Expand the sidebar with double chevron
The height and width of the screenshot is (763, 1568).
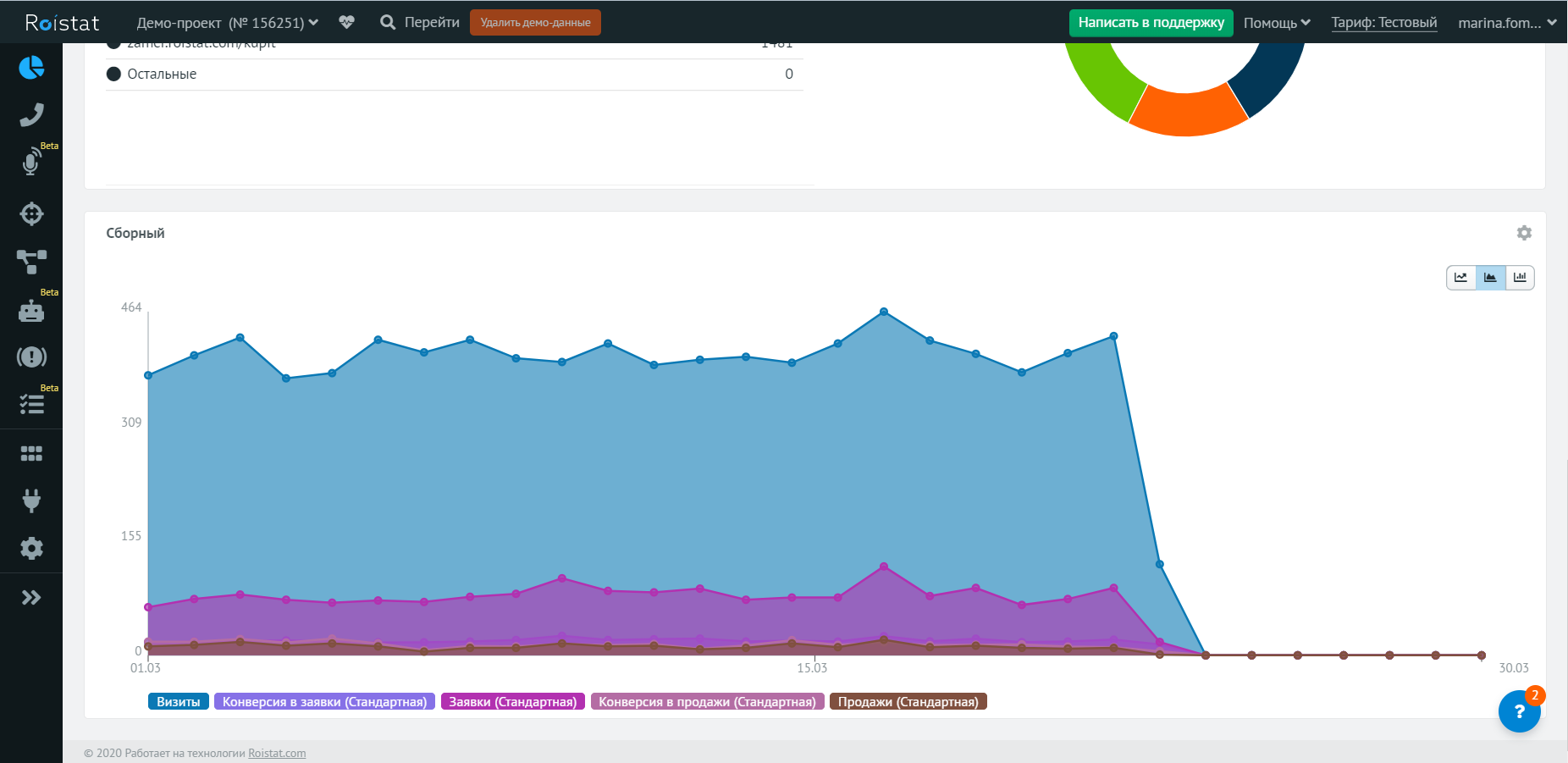31,598
